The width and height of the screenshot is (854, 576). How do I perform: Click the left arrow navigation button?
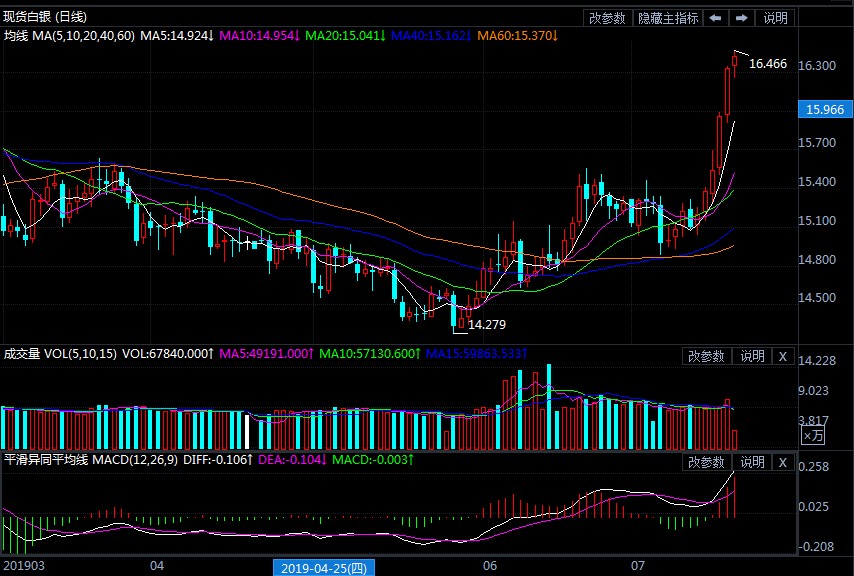click(x=716, y=18)
